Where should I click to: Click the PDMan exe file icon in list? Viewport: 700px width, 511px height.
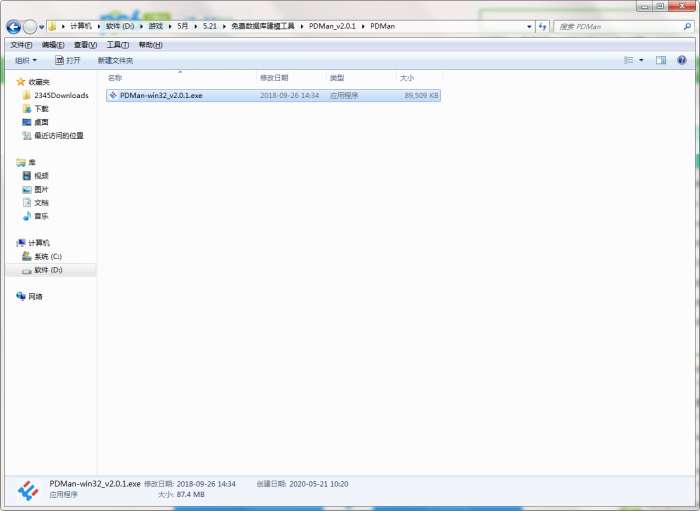(x=113, y=95)
